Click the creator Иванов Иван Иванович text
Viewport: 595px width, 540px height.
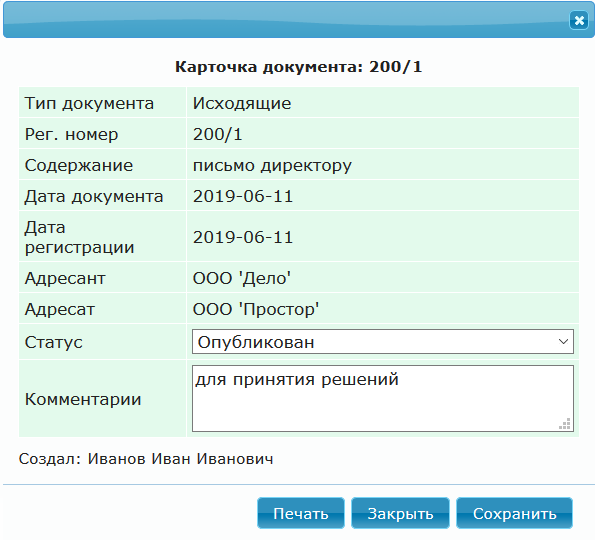pyautogui.click(x=180, y=459)
